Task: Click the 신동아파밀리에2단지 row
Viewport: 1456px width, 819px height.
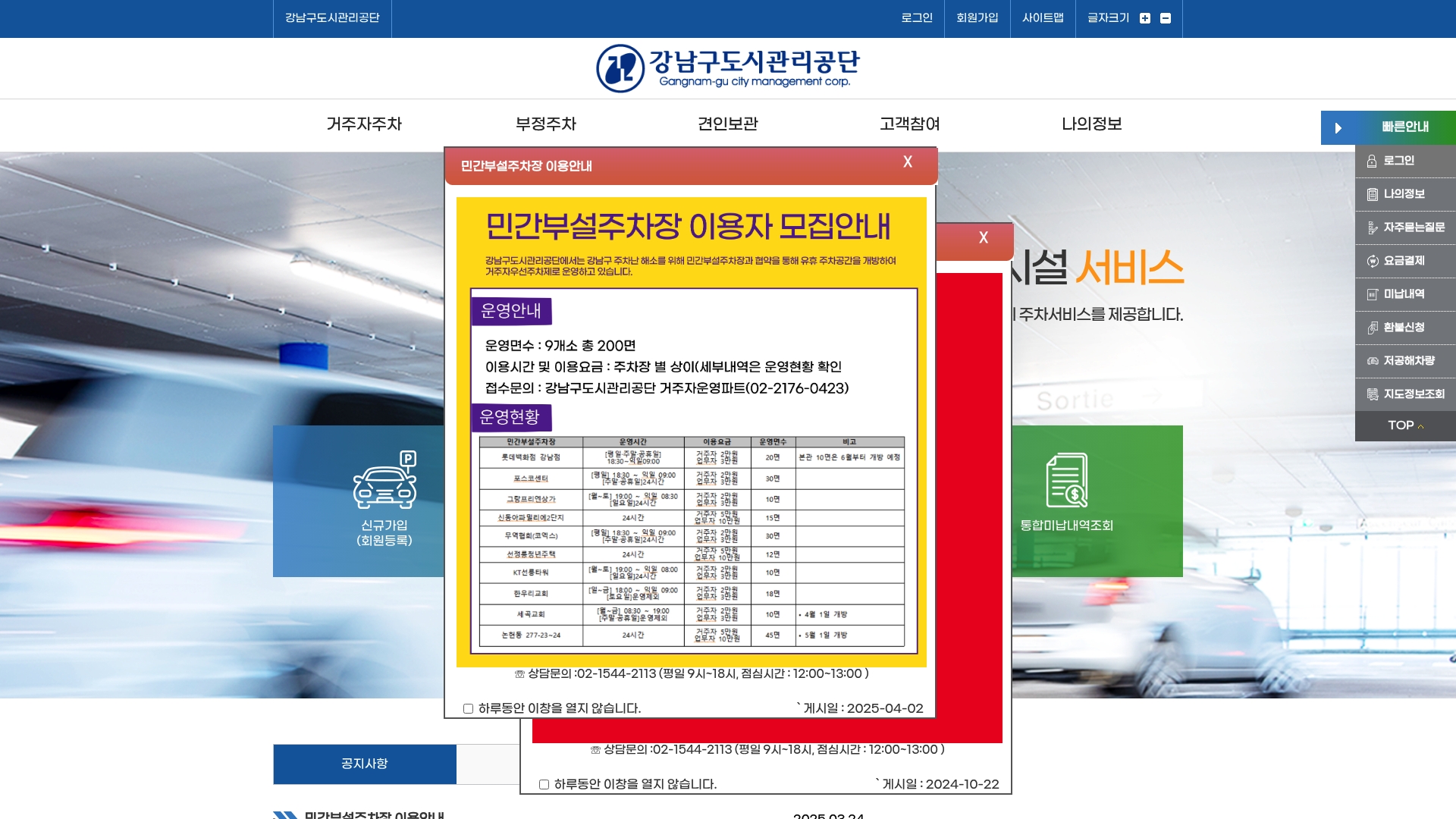Action: coord(692,518)
